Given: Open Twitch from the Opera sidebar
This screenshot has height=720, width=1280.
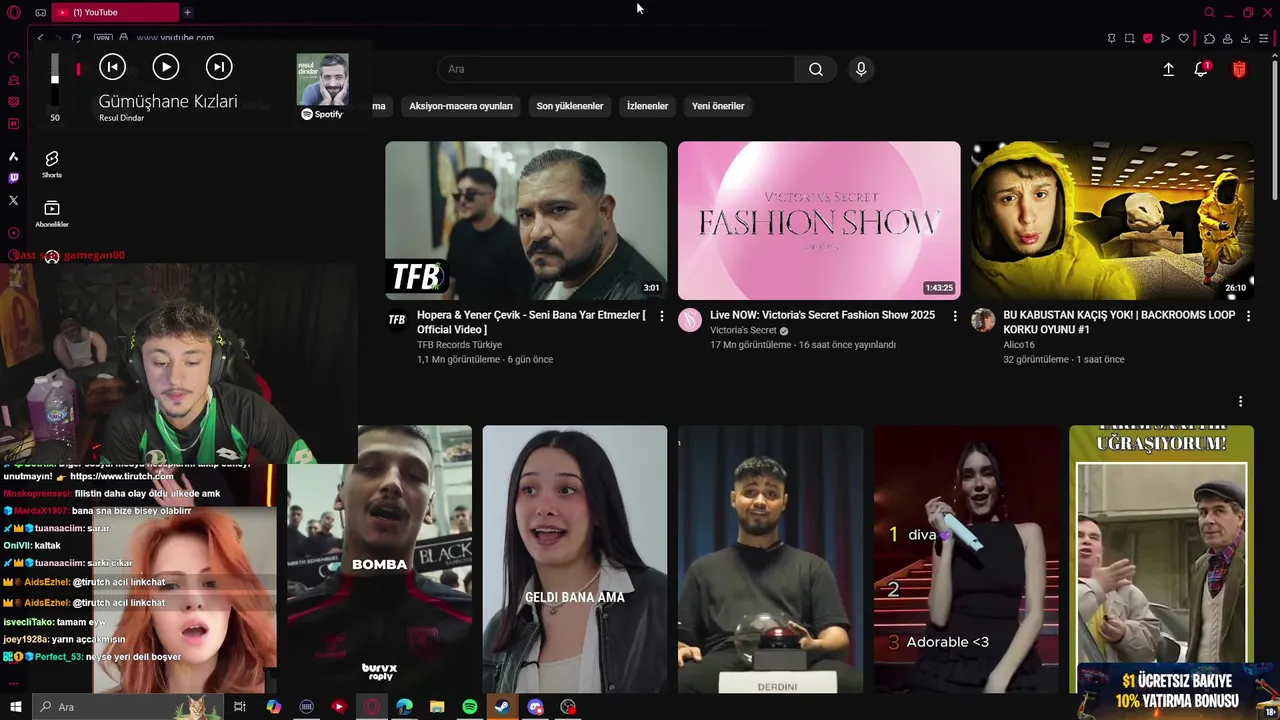Looking at the screenshot, I should pyautogui.click(x=13, y=178).
